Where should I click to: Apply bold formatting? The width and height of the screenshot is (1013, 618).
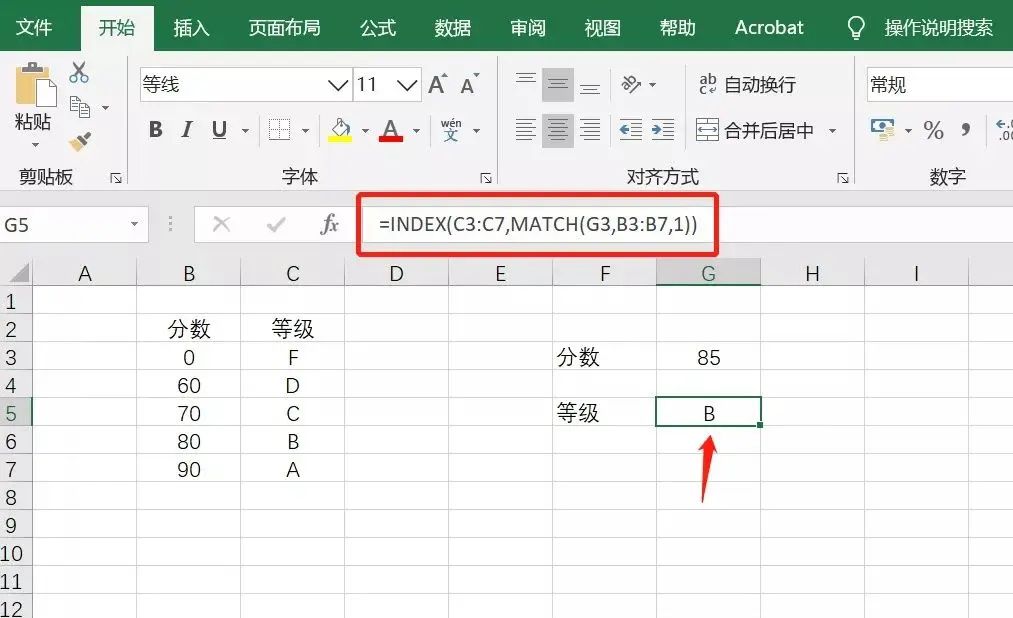(154, 130)
